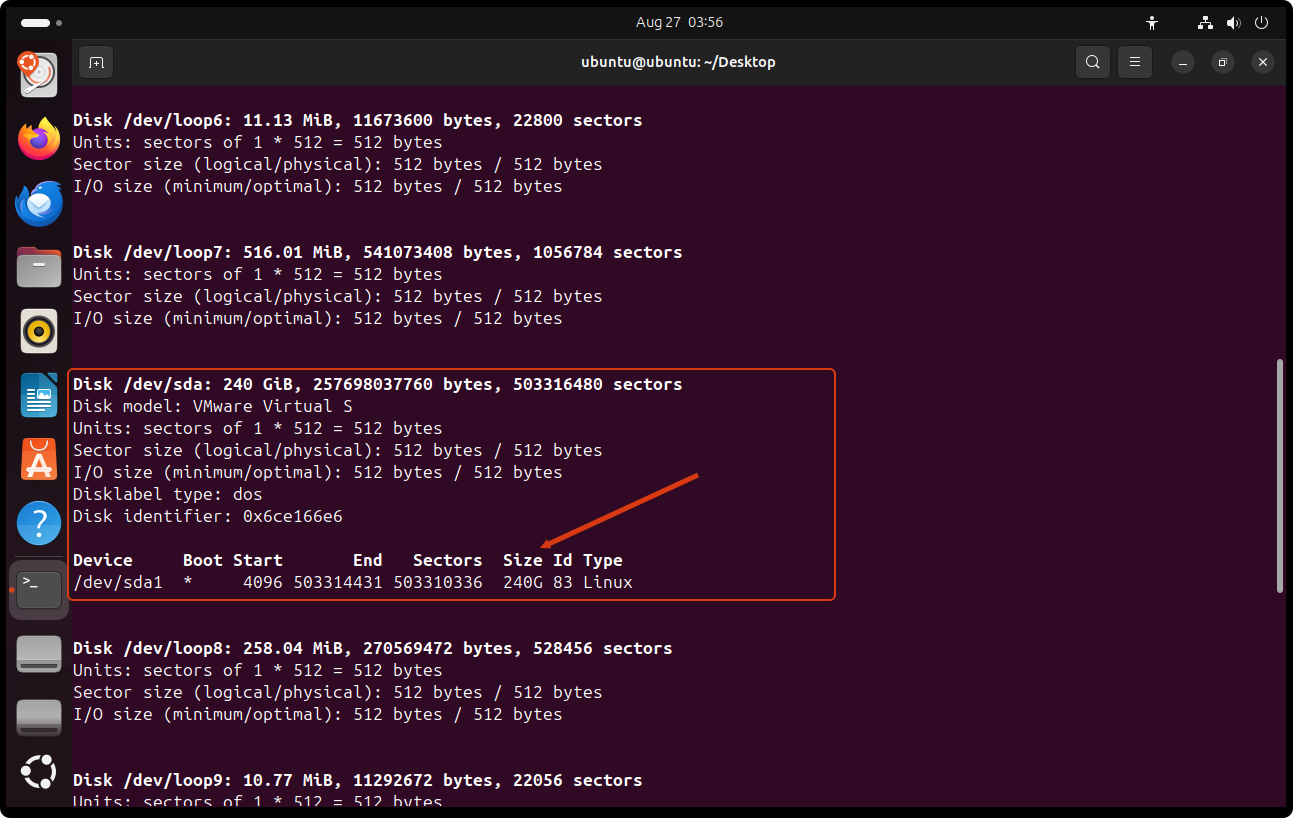Click the '/dev/sda1' device entry

118,582
